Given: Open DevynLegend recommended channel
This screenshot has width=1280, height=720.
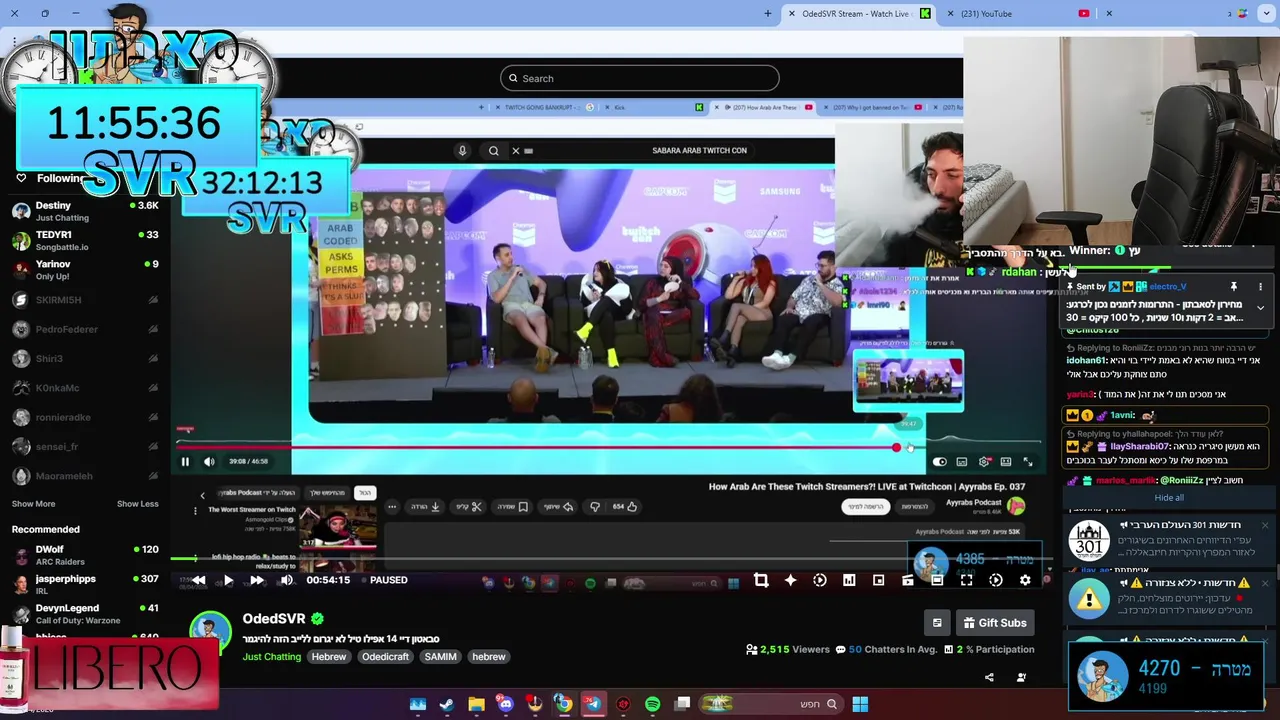Looking at the screenshot, I should [x=85, y=613].
